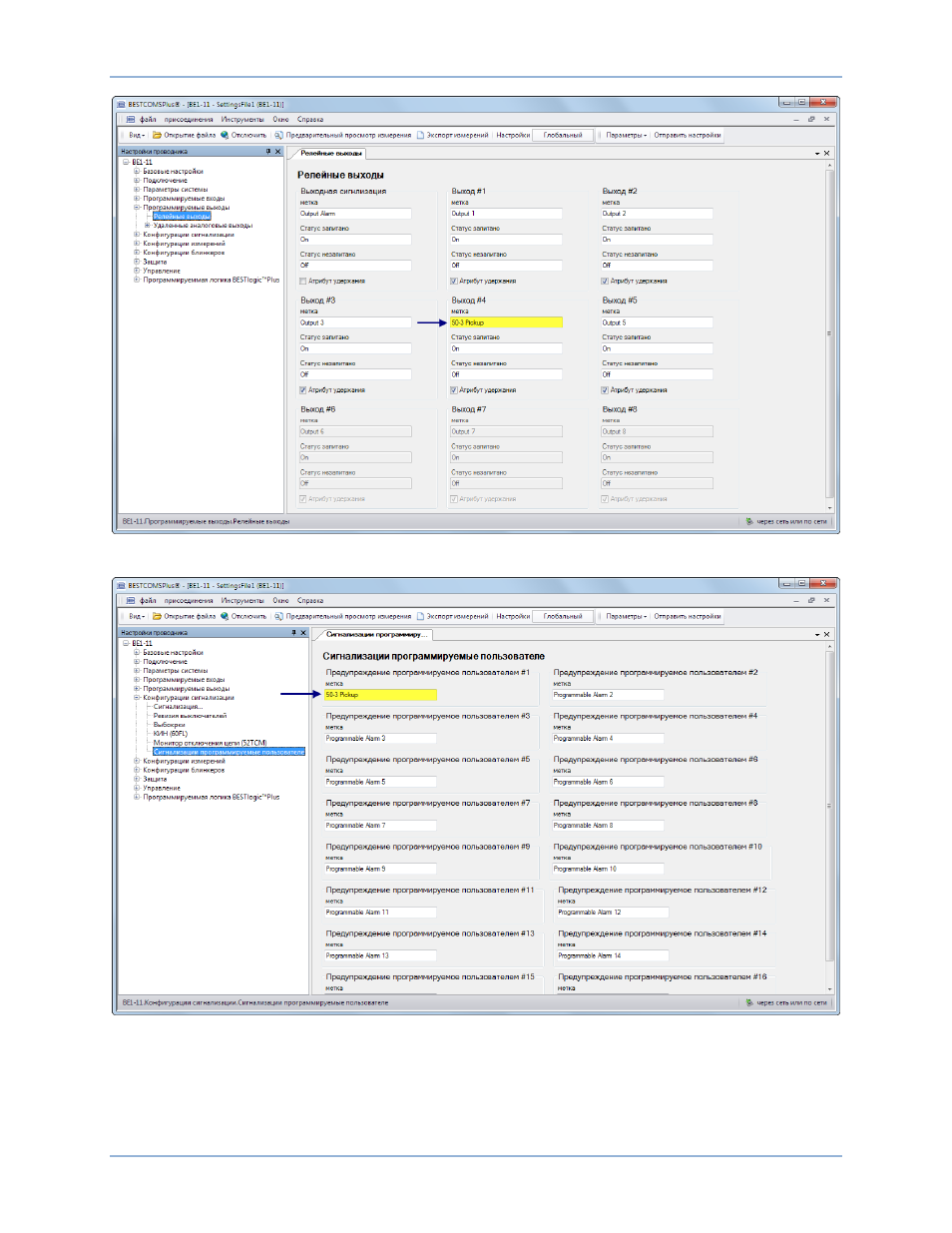The image size is (952, 1233).
Task: Expand Управление node in Сигнализации window
Action: click(x=137, y=788)
